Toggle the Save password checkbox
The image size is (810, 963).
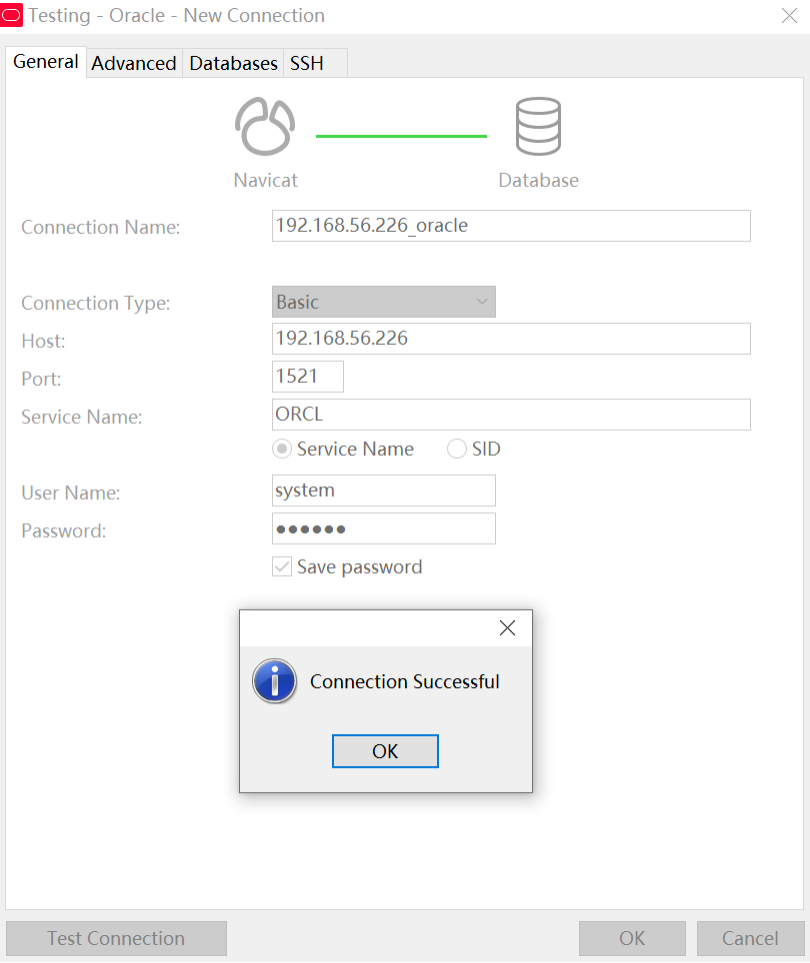pyautogui.click(x=282, y=566)
